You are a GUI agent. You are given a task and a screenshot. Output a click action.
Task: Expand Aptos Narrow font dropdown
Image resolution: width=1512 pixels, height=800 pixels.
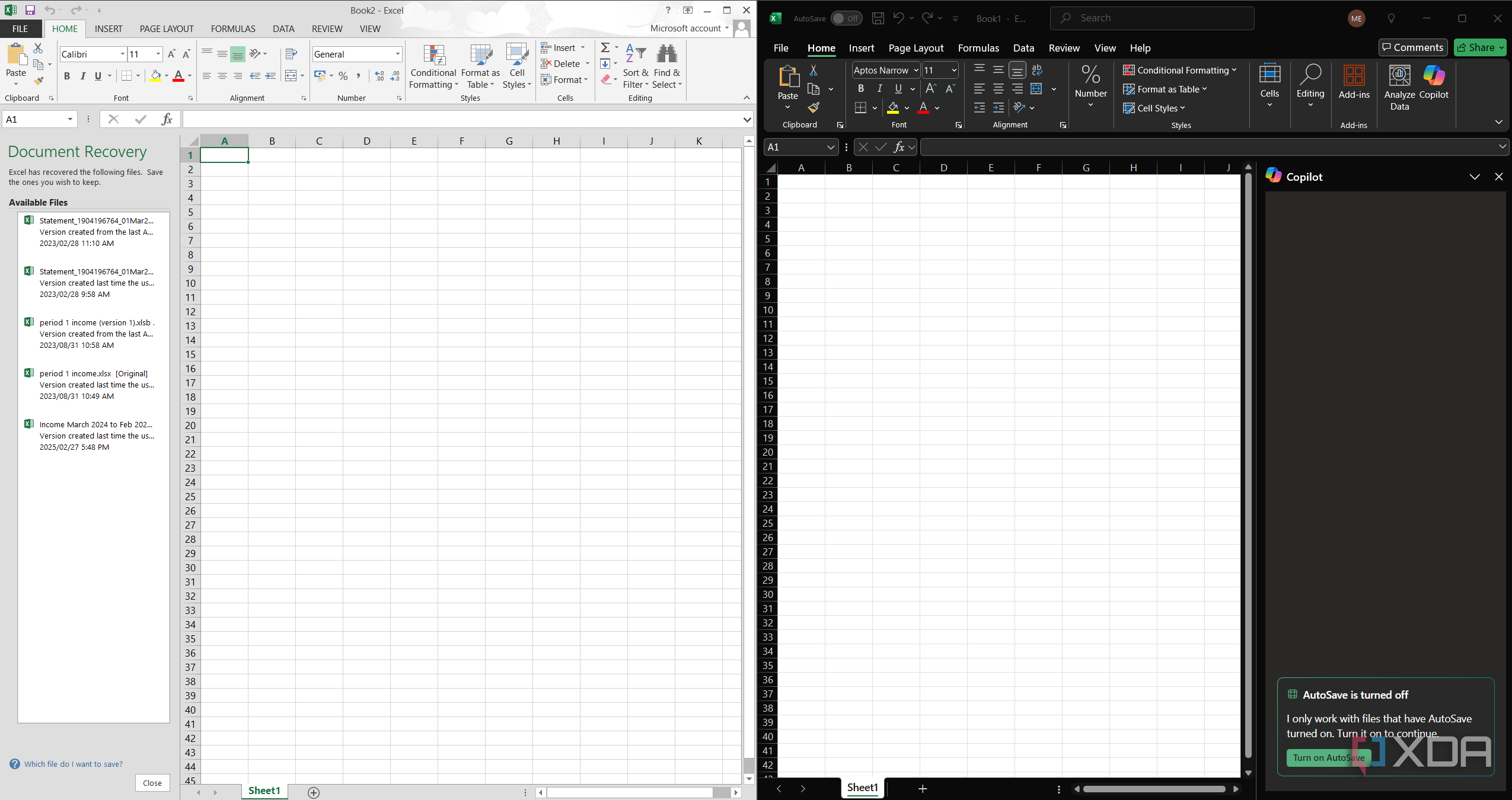916,70
